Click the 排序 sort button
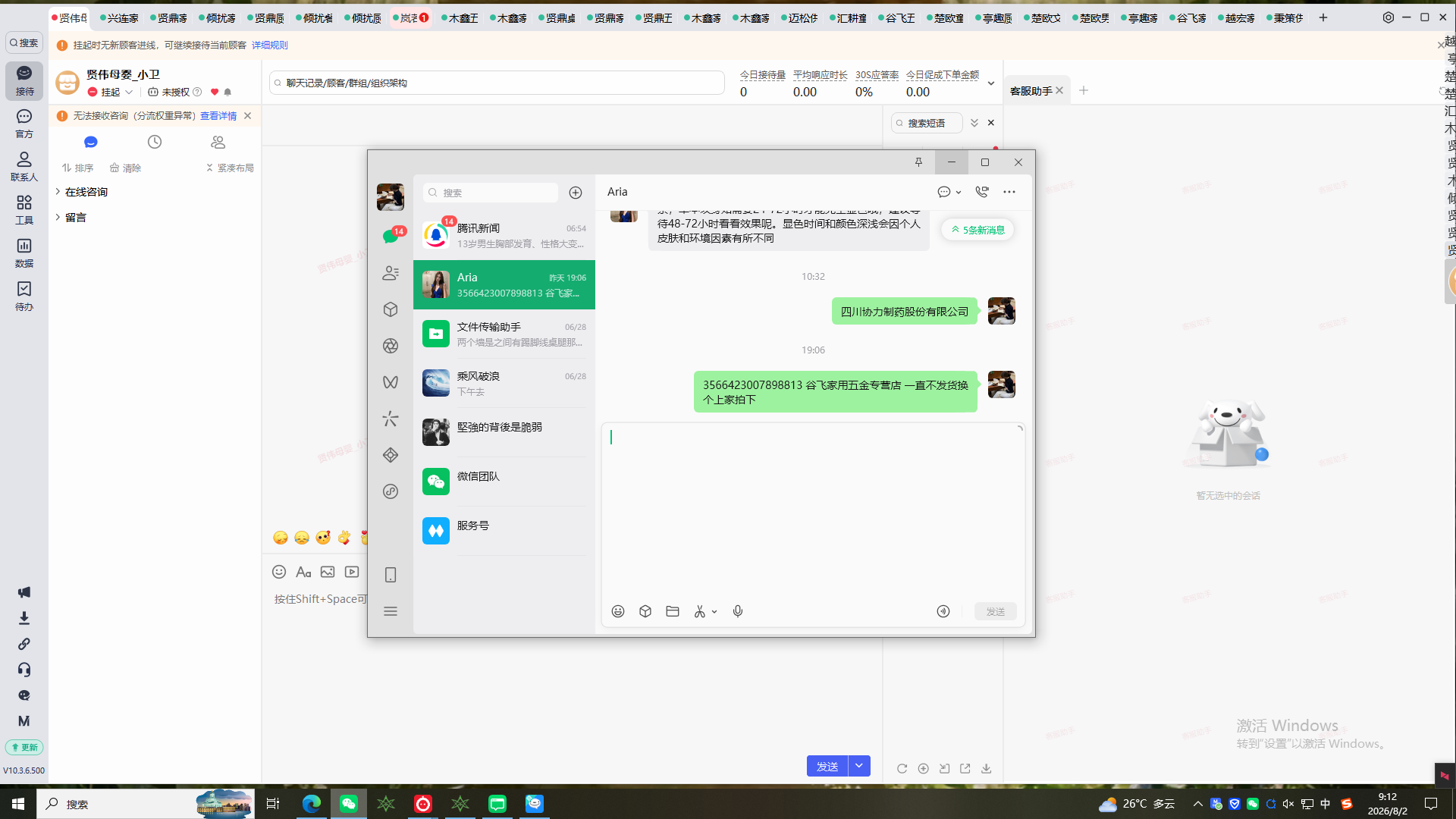1456x819 pixels. click(x=78, y=168)
